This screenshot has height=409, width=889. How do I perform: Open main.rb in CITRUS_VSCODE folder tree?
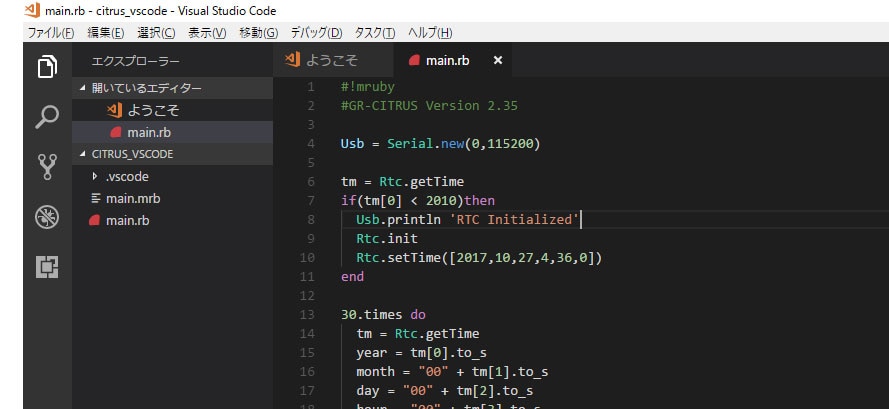[172, 221]
